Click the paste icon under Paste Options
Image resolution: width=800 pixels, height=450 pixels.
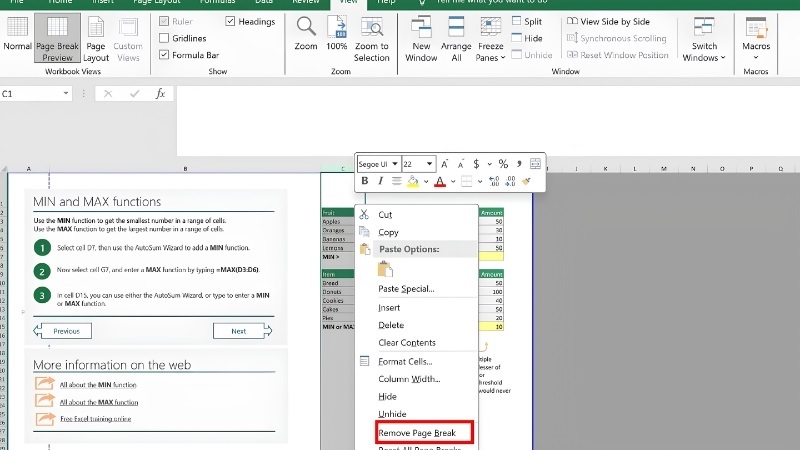tap(385, 268)
